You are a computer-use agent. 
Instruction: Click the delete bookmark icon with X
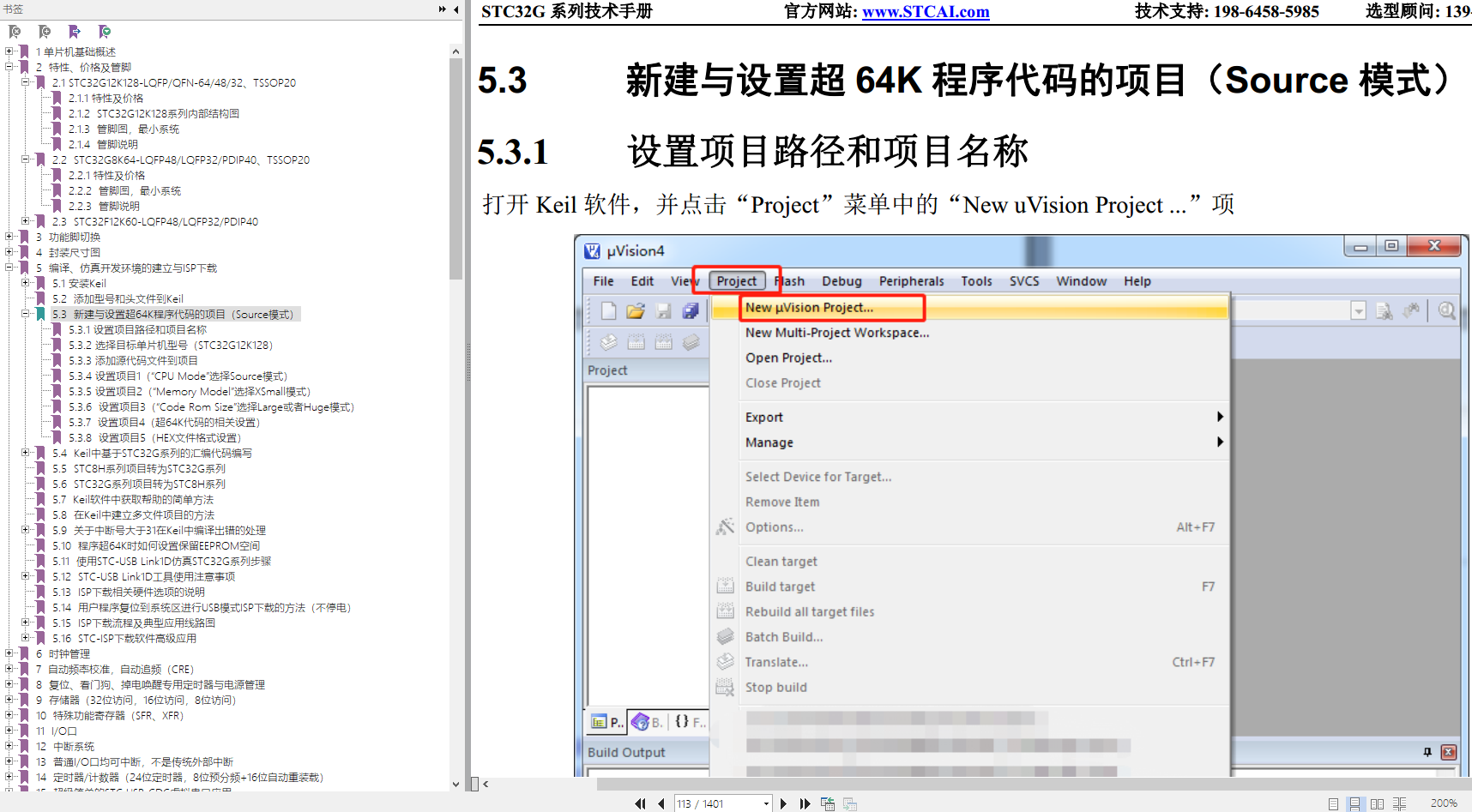[x=15, y=32]
